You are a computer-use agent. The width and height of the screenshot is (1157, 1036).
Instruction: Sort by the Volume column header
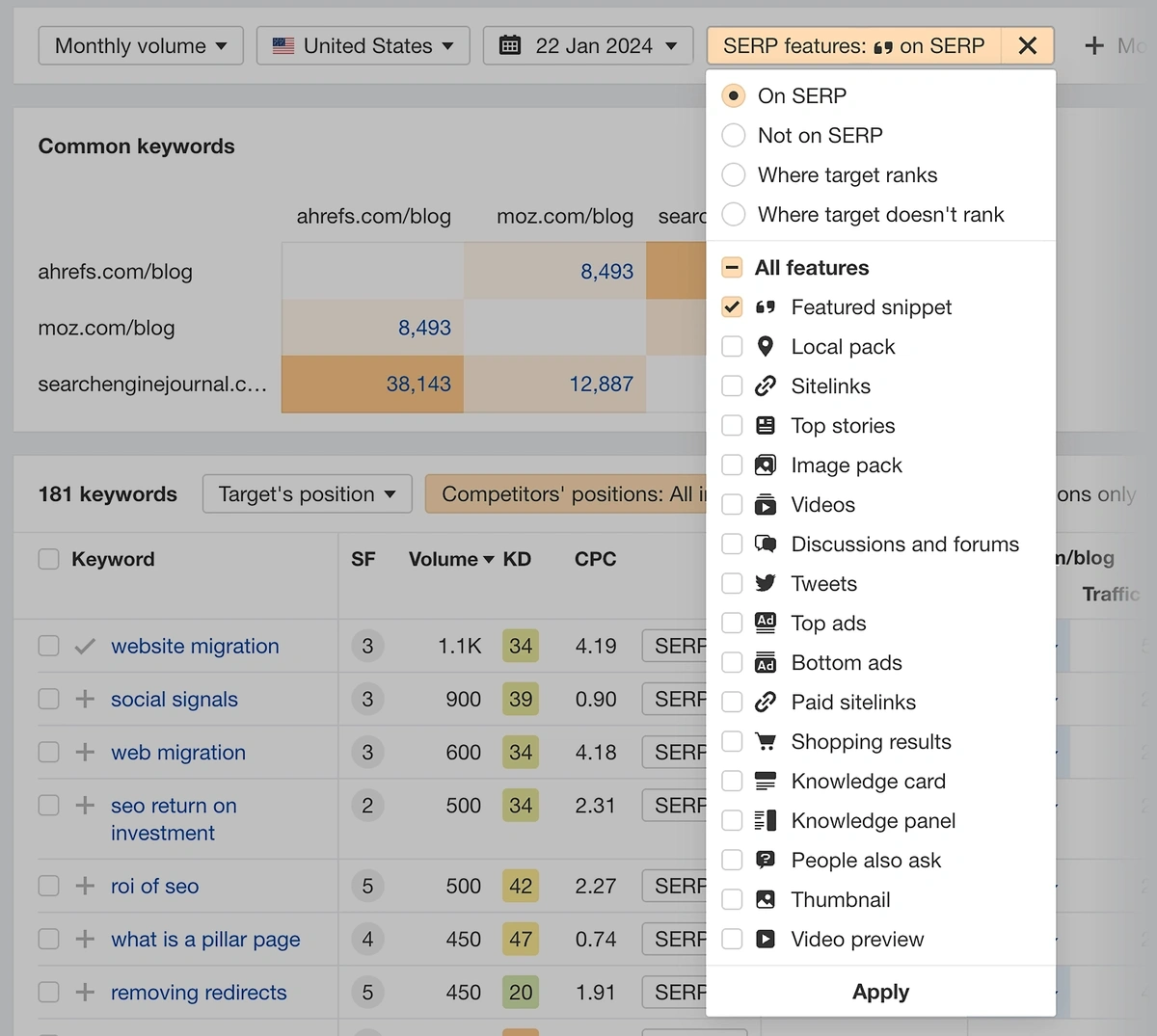coord(451,559)
